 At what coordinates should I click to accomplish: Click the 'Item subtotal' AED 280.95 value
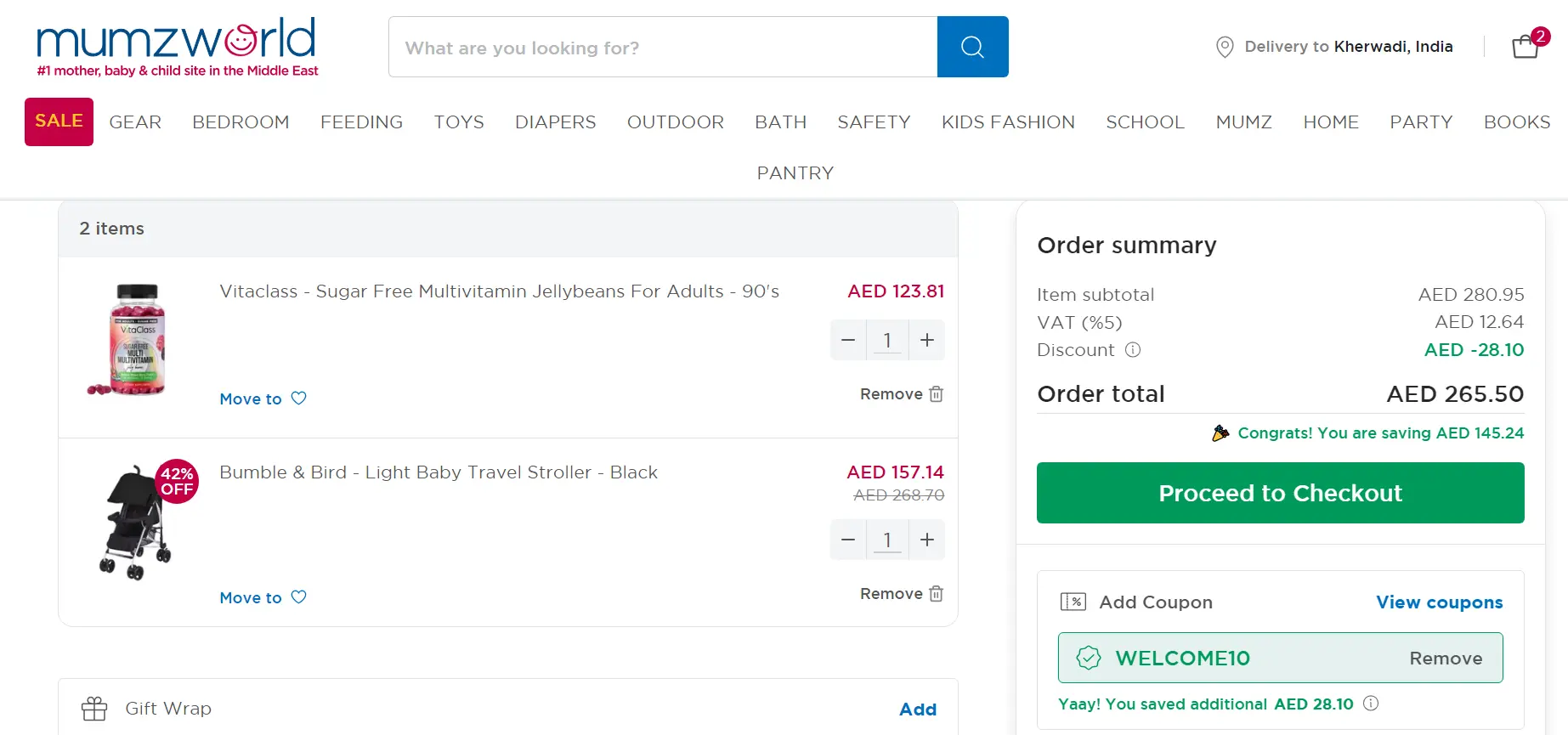pos(1471,295)
